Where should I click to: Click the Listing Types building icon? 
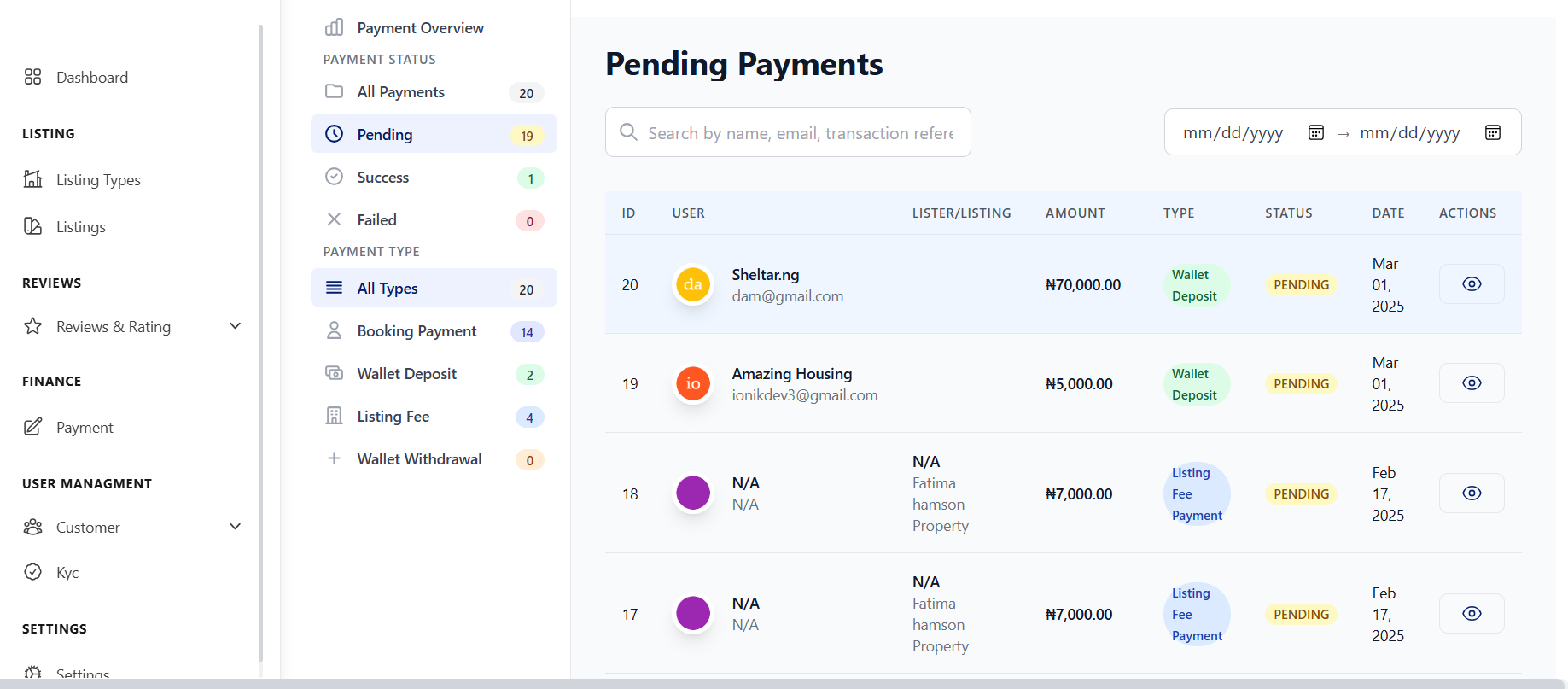(x=32, y=179)
